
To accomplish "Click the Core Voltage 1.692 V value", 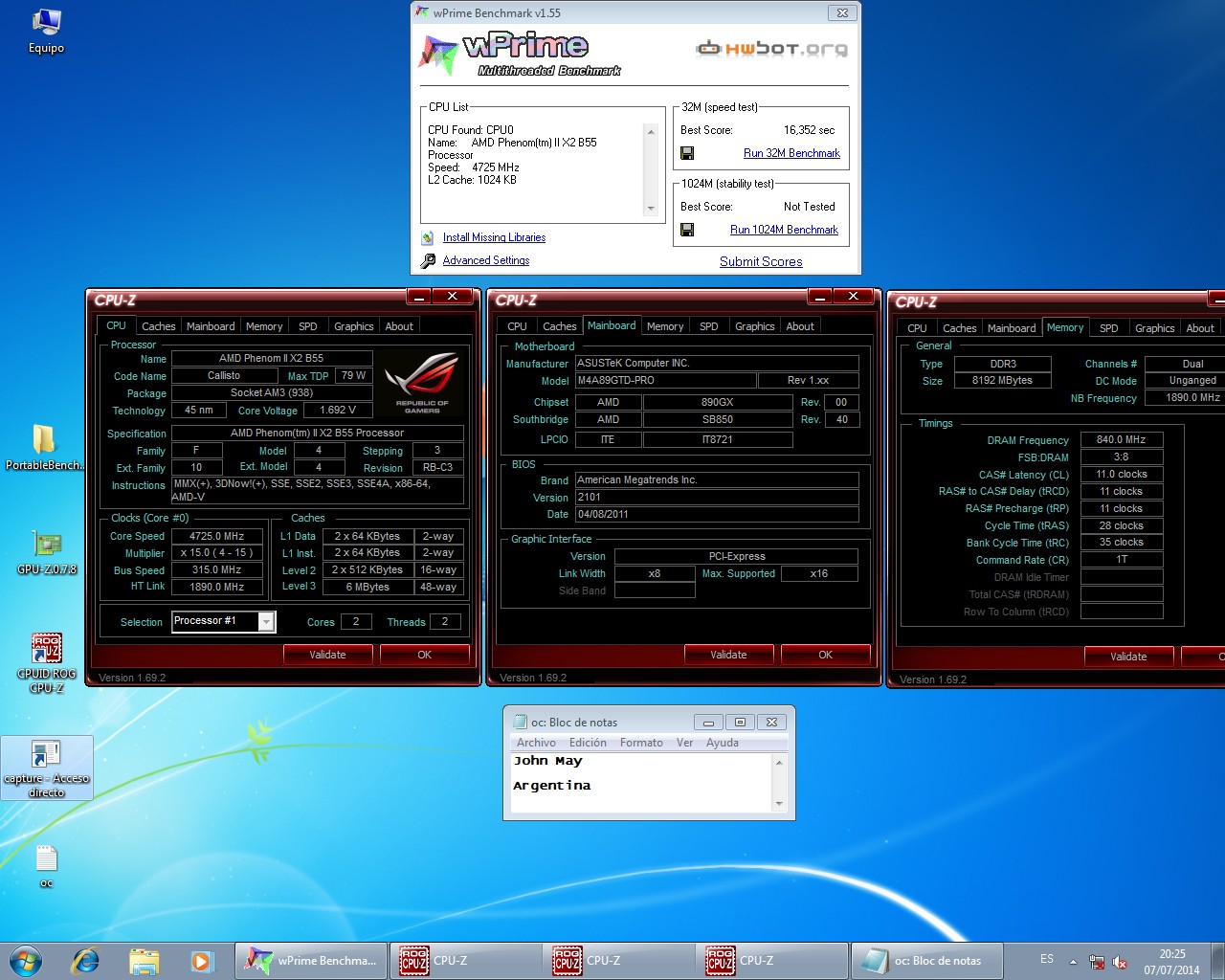I will point(338,410).
